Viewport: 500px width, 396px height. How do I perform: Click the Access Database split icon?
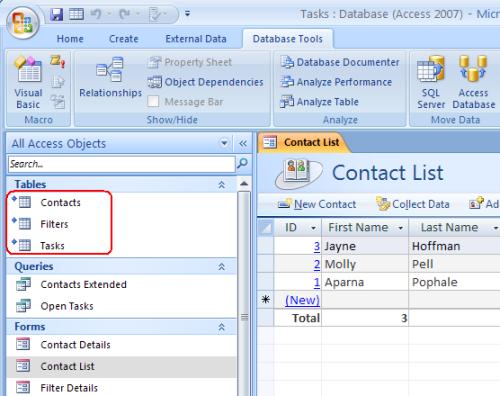(x=473, y=82)
